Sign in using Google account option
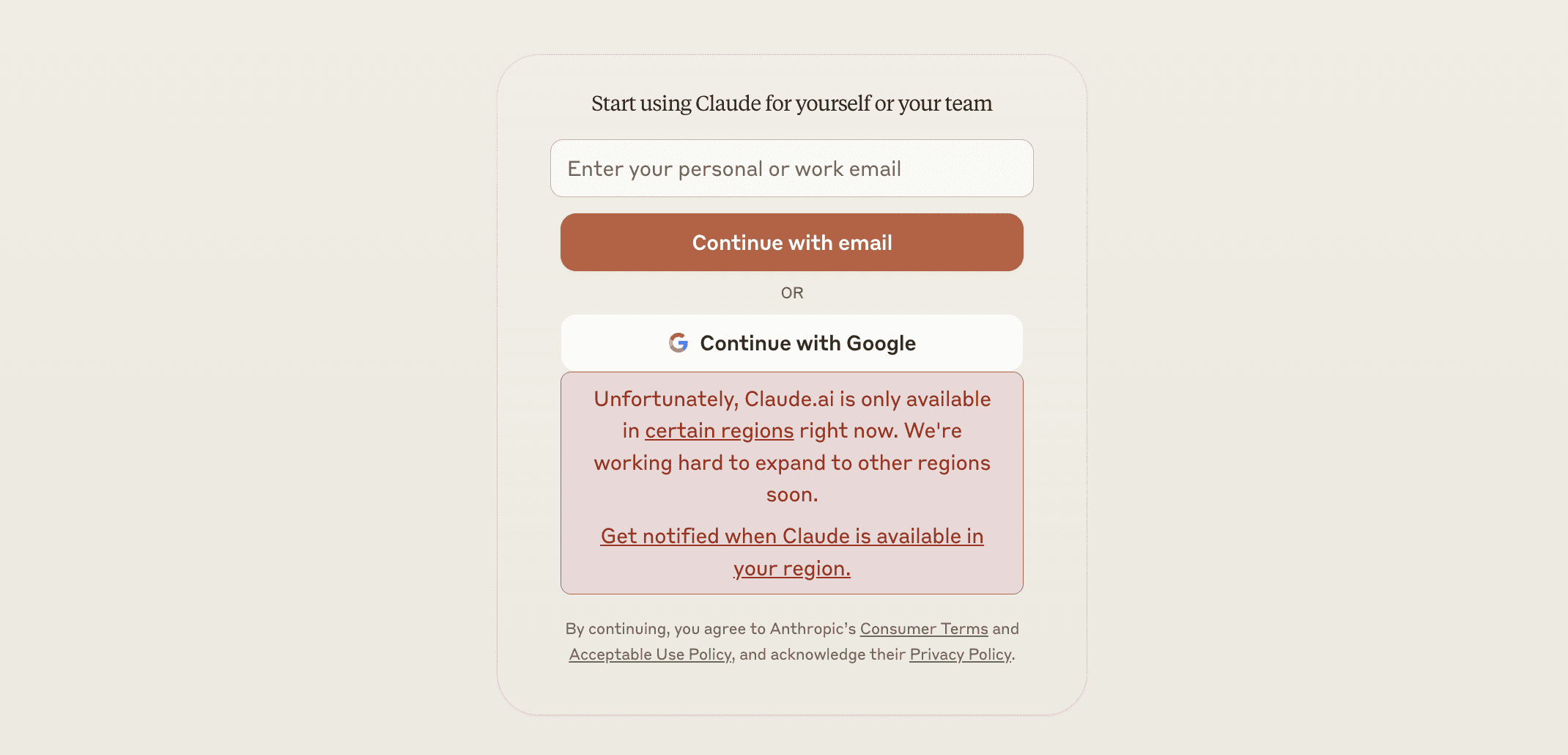 (x=791, y=342)
